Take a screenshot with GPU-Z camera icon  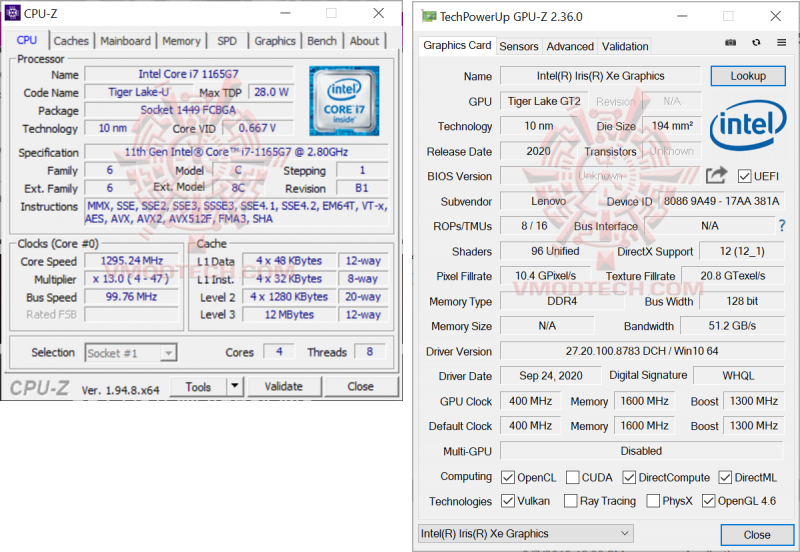(731, 43)
